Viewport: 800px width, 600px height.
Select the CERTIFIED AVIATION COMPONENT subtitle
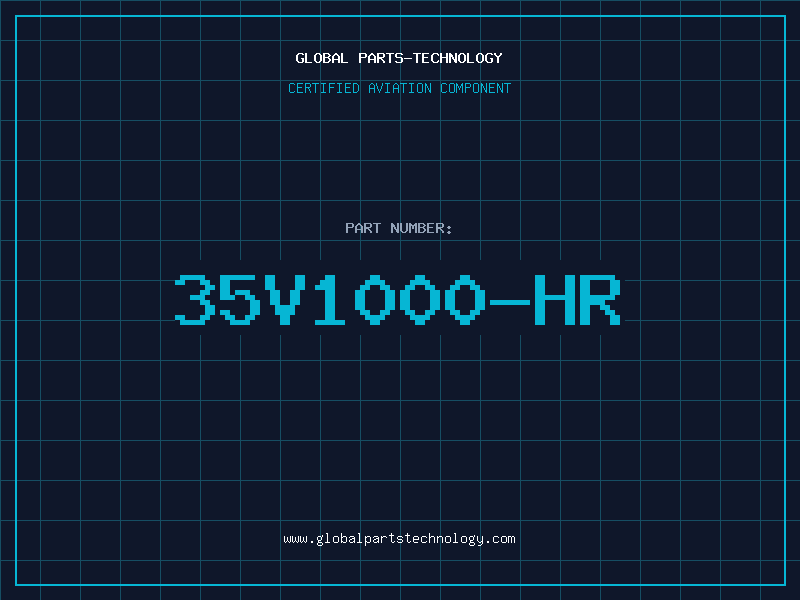399,88
